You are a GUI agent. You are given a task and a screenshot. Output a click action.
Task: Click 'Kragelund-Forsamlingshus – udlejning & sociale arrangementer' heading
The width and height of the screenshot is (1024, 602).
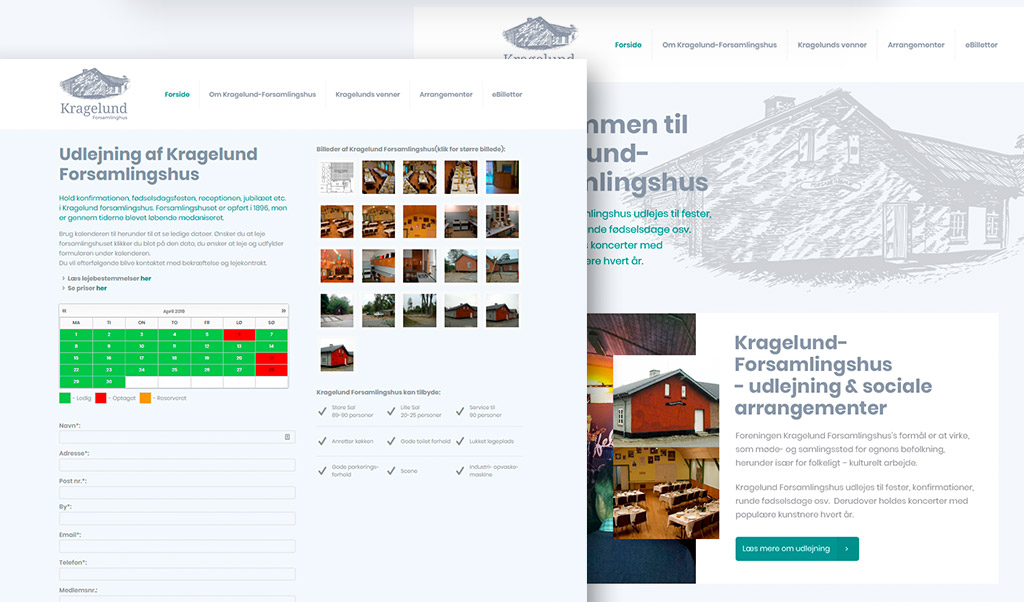(833, 375)
